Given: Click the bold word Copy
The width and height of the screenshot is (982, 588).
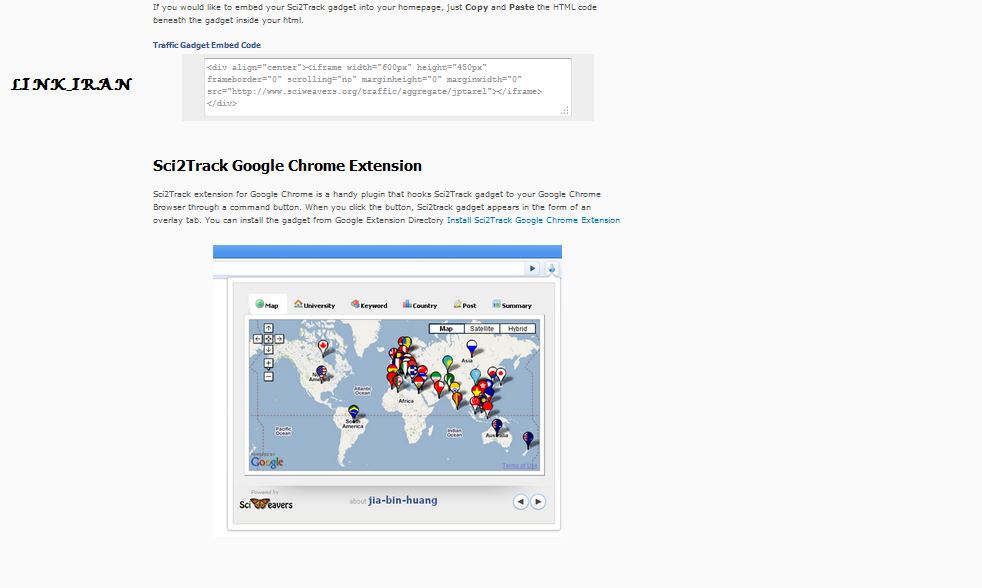Looking at the screenshot, I should coord(477,8).
